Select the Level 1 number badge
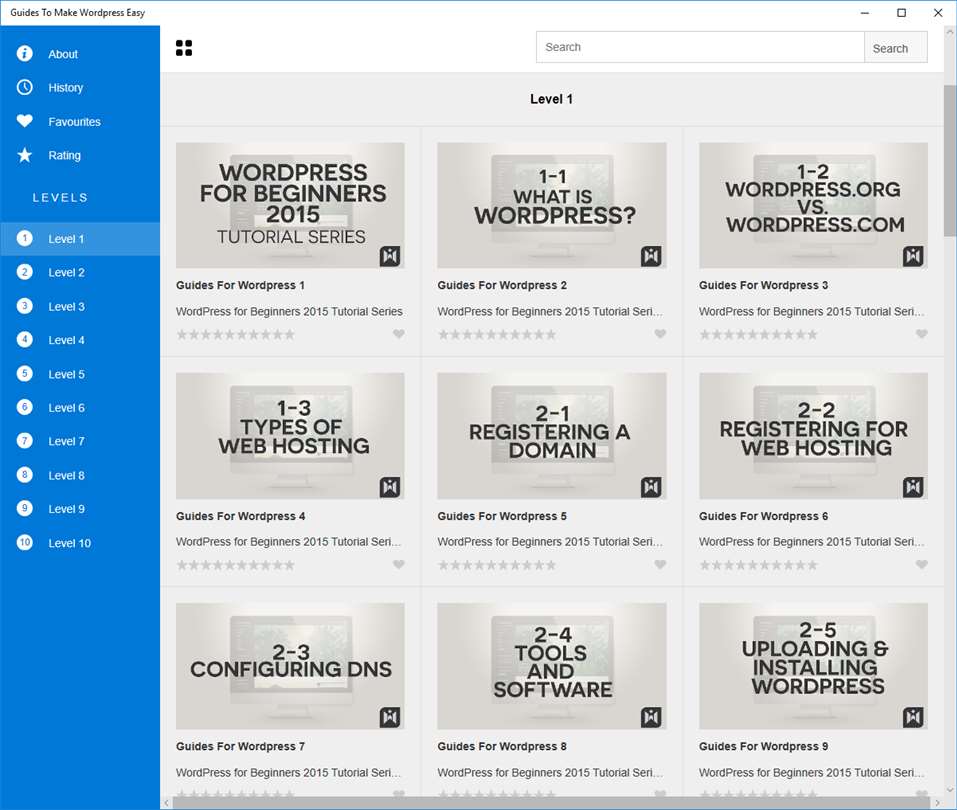Screen dimensions: 957x810 tap(24, 238)
